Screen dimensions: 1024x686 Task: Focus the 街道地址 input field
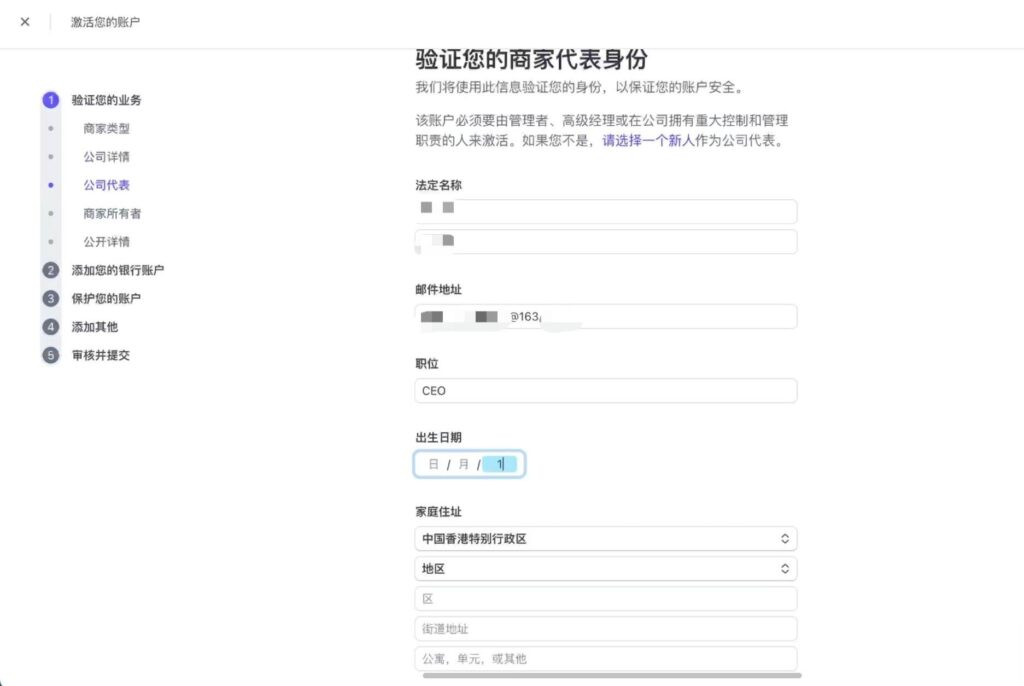pyautogui.click(x=605, y=629)
